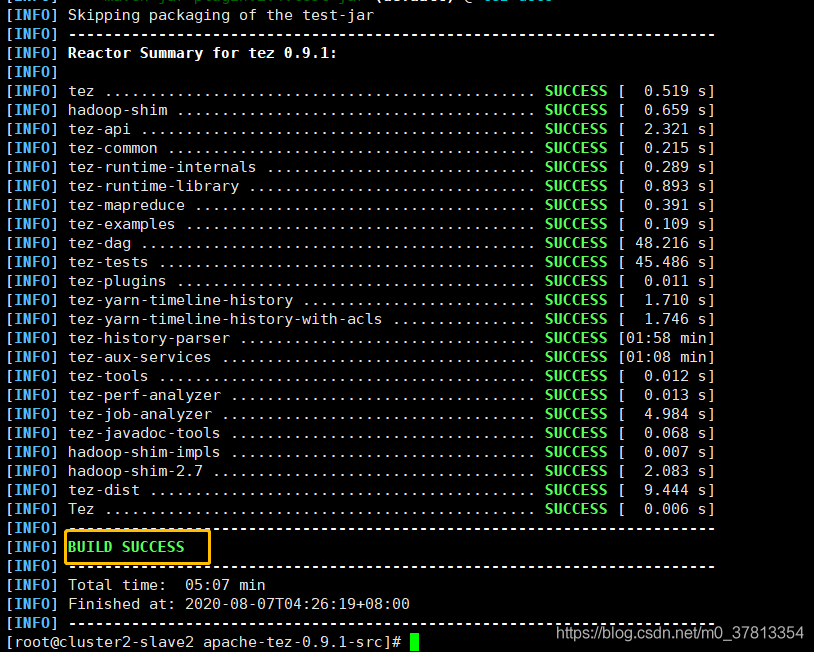Viewport: 814px width, 652px height.
Task: Click the 'hadoop-shim' module name
Action: (118, 111)
